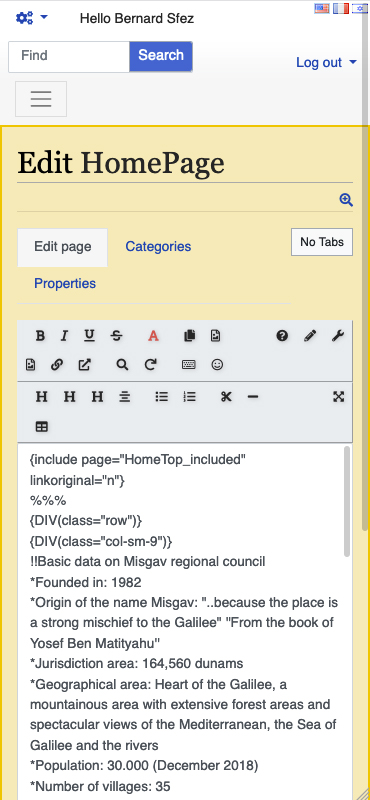Image resolution: width=370 pixels, height=800 pixels.
Task: Click the blue Search button
Action: coord(161,56)
